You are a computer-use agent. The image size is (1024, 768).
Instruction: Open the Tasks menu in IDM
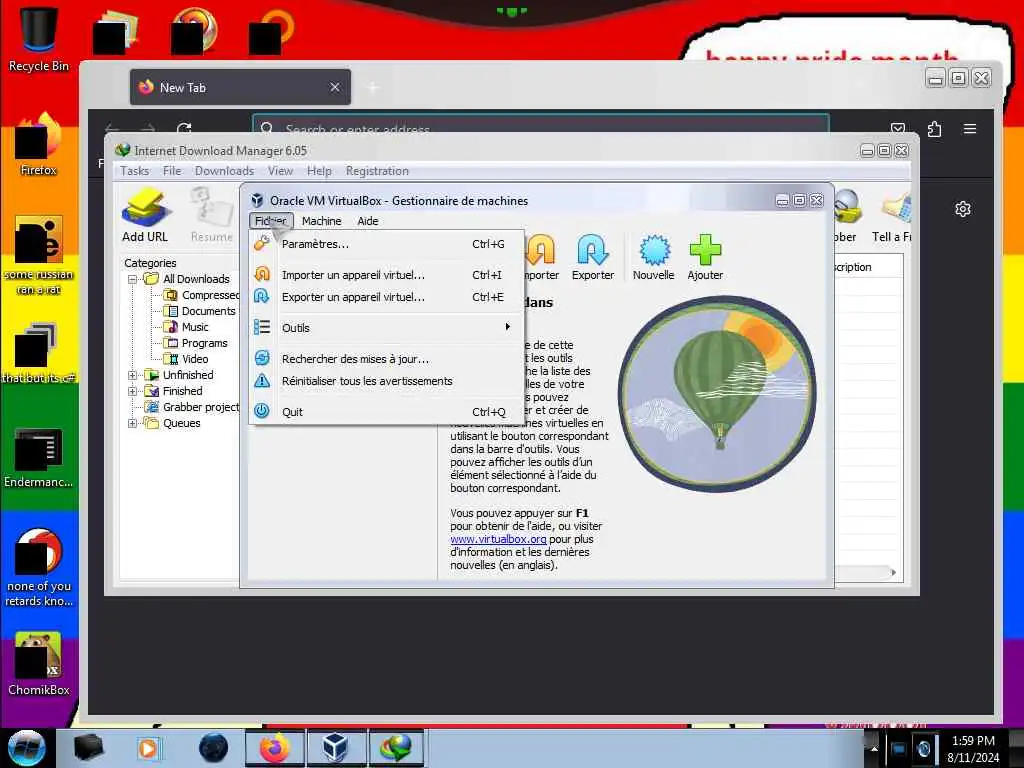(x=135, y=171)
